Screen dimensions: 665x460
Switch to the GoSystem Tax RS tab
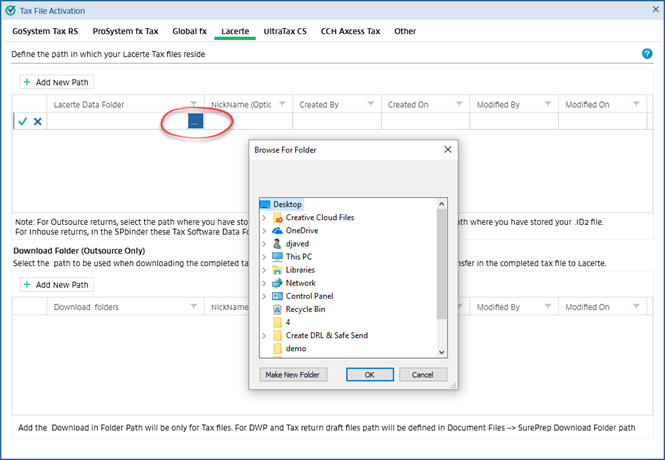tap(45, 31)
